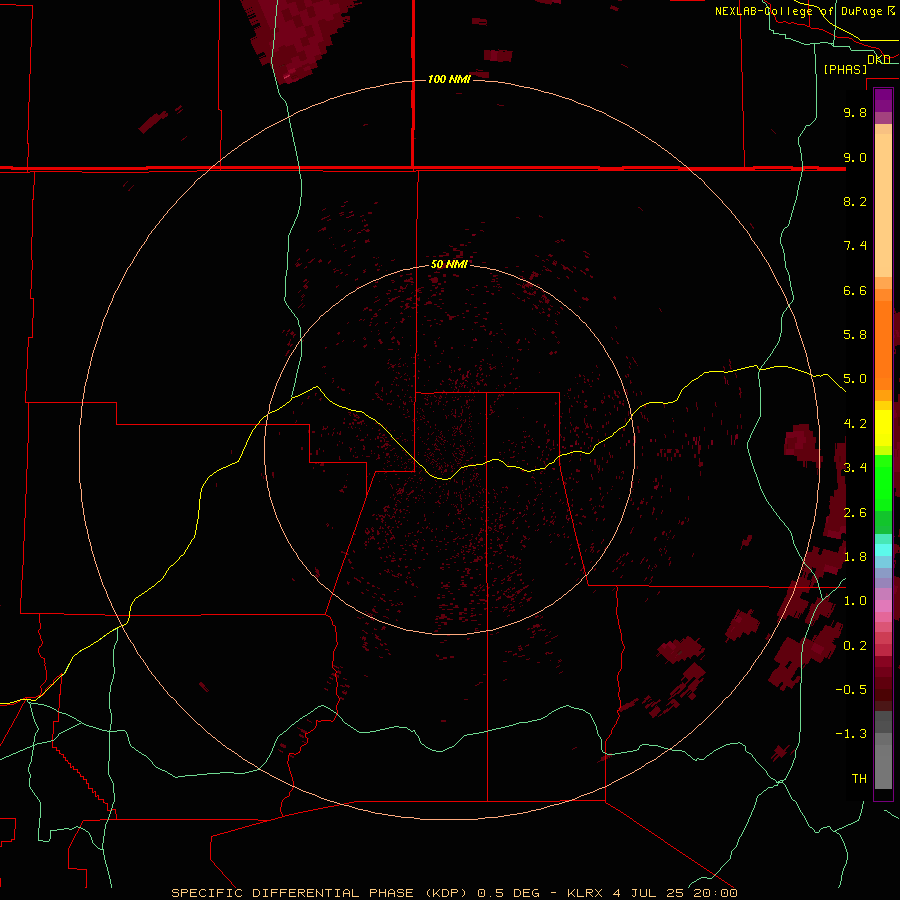Click the bright green color bar segment
Screen dimensions: 900x900
(x=883, y=483)
